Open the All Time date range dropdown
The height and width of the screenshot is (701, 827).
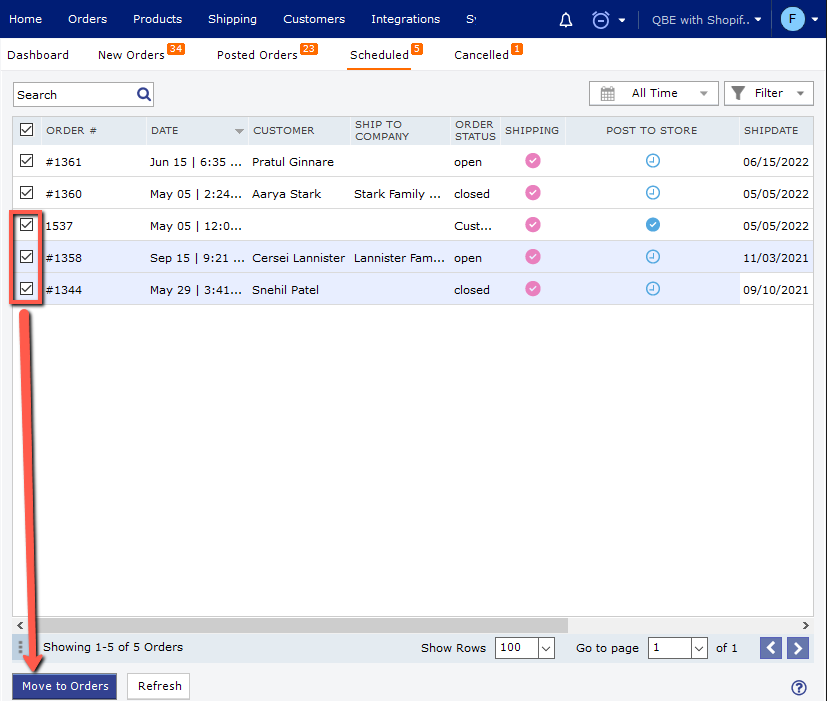(653, 93)
